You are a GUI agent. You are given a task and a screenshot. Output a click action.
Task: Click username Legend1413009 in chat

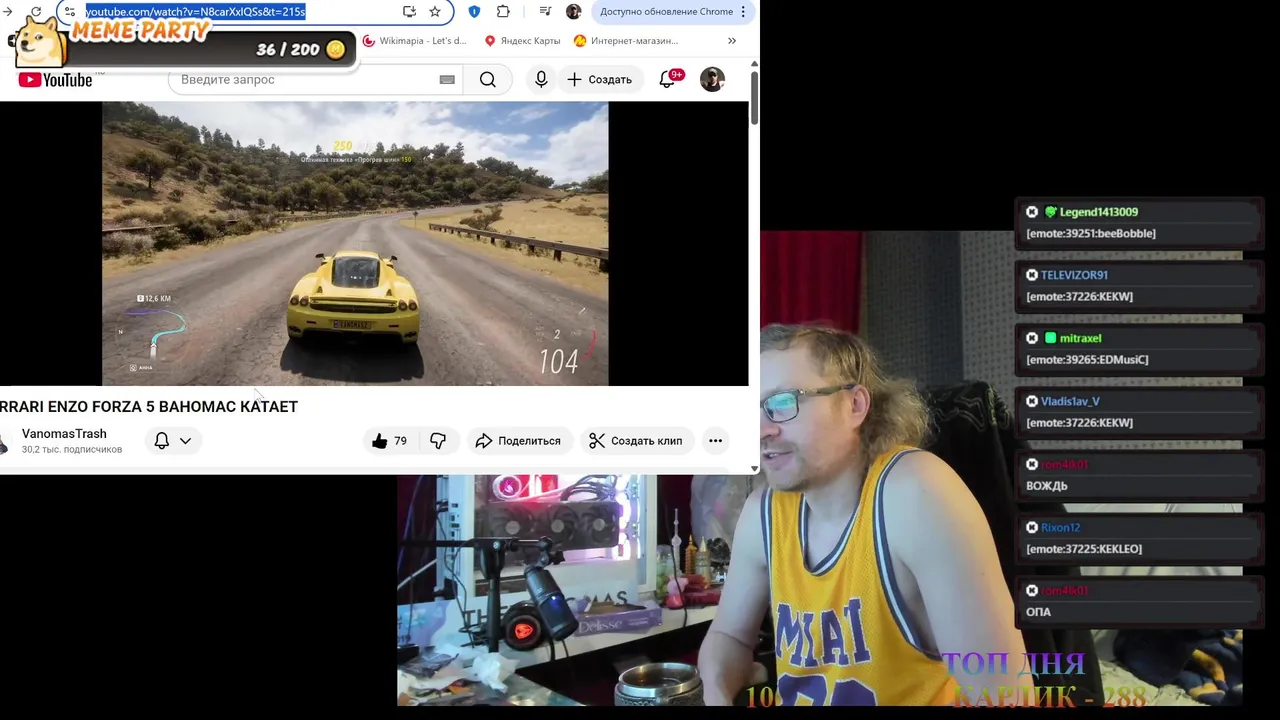click(x=1098, y=212)
